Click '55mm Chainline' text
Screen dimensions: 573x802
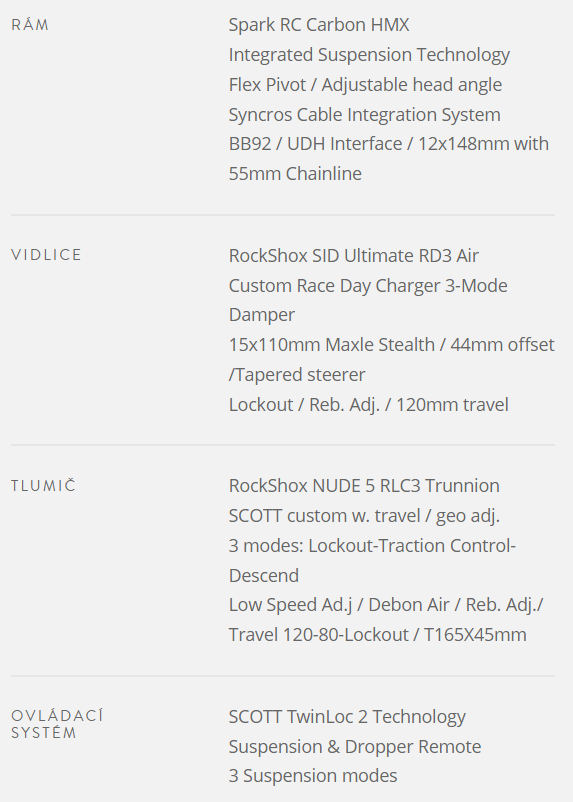click(295, 173)
